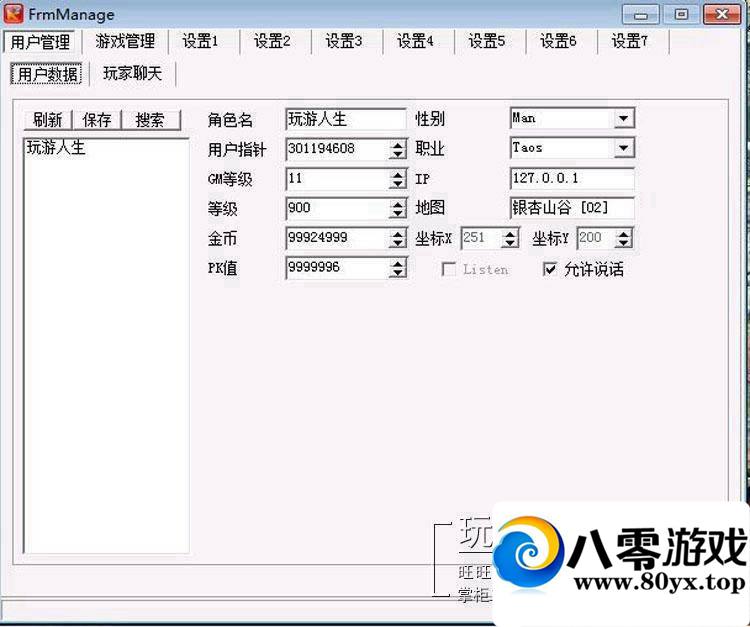Click the 刷新 button
750x627 pixels.
point(47,120)
